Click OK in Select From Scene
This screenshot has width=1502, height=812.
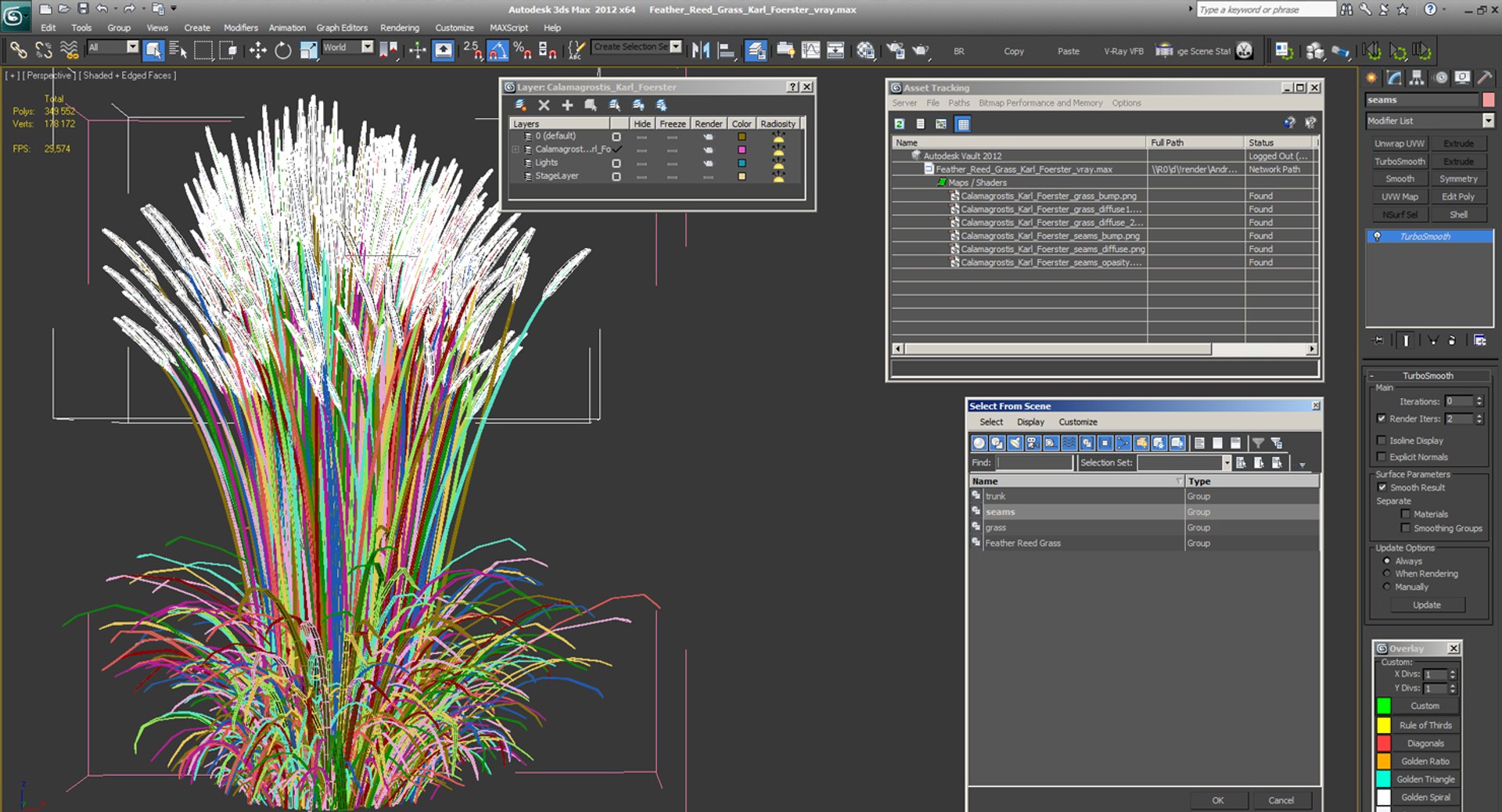point(1218,800)
